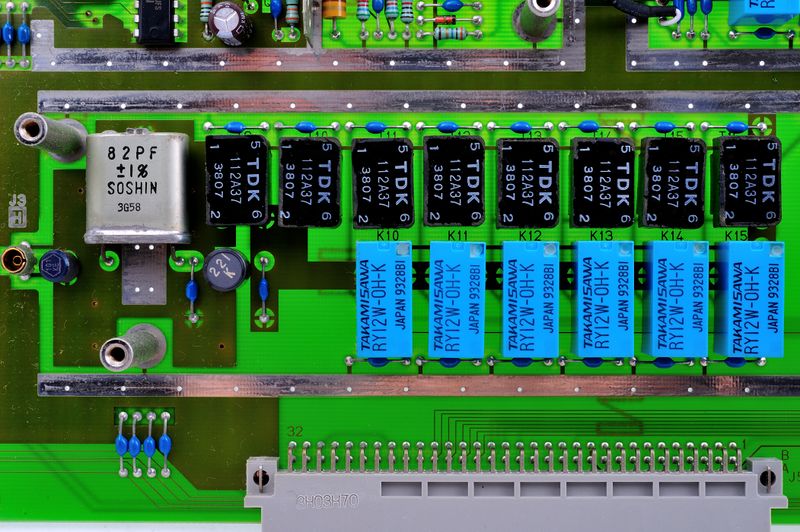
Task: Select the blue relay marked K14
Action: [x=677, y=300]
